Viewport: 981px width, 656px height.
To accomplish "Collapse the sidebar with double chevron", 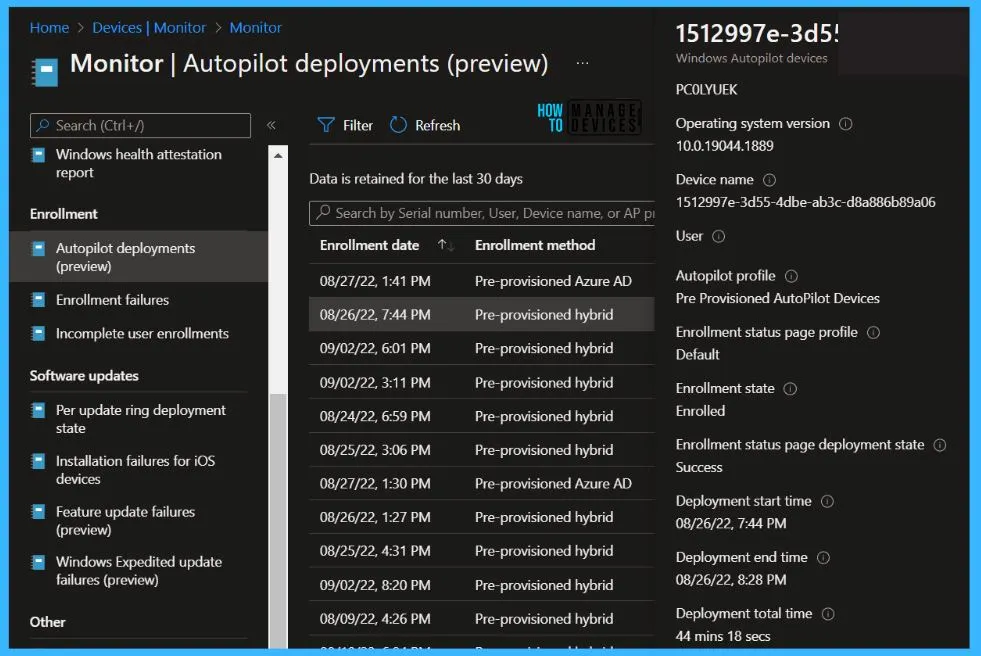I will [x=272, y=125].
